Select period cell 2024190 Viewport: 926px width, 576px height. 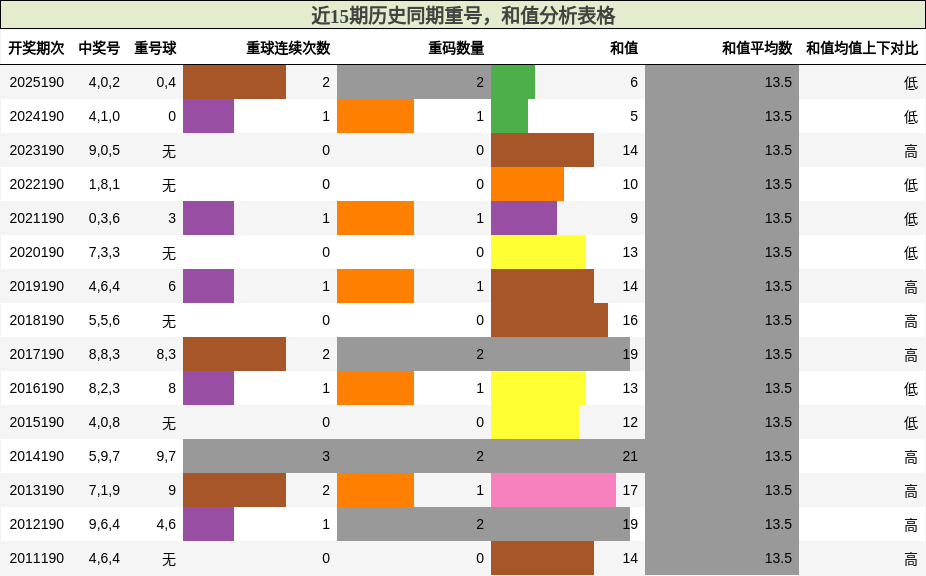coord(37,116)
